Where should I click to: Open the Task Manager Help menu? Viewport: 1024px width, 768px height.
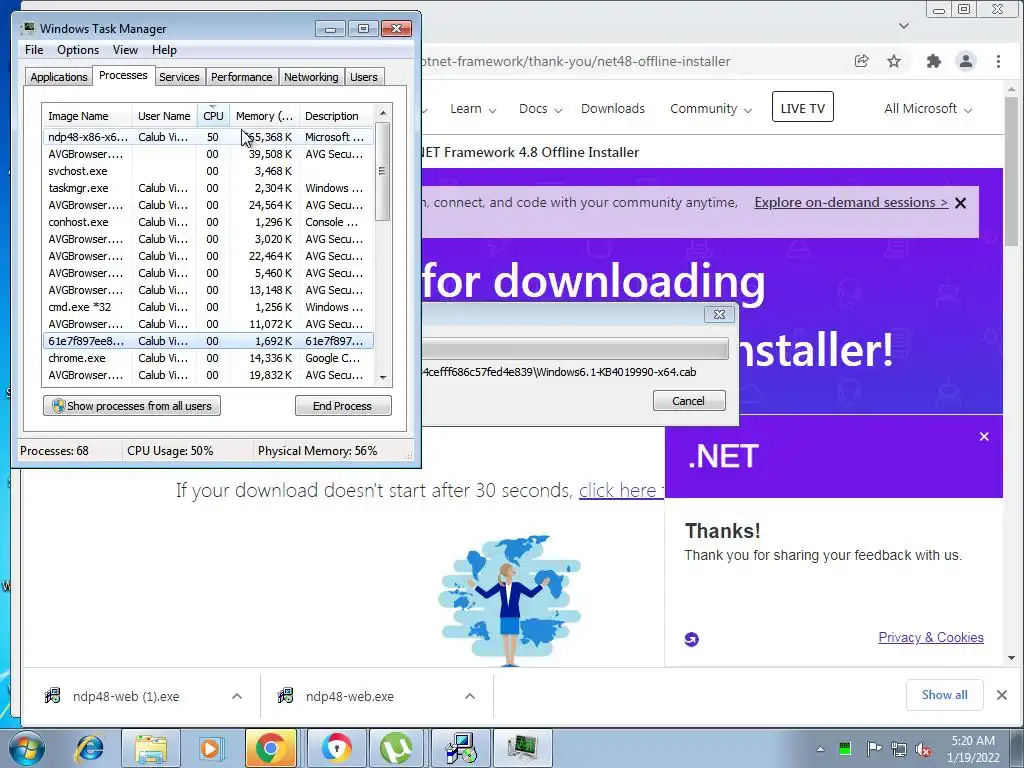coord(164,50)
